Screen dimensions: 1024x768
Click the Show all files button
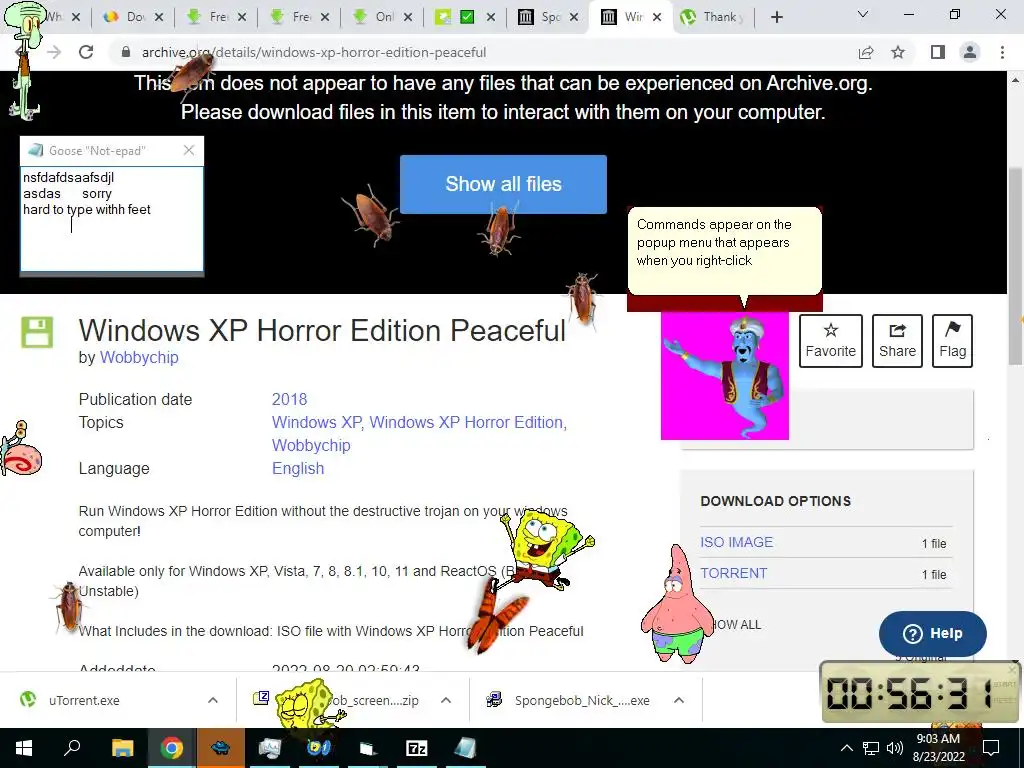click(503, 184)
